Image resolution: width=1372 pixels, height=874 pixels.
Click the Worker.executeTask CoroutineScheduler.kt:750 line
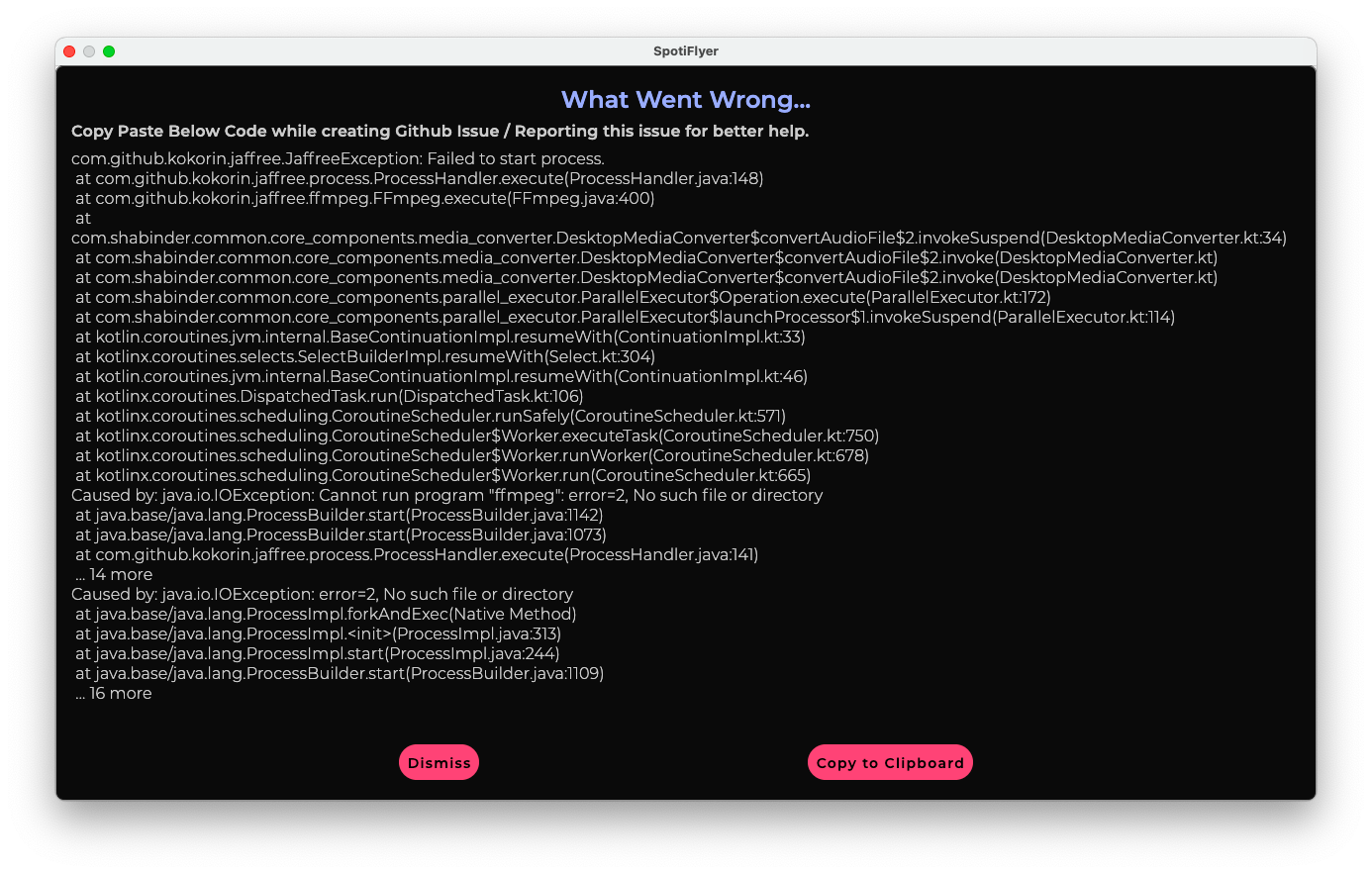pos(477,436)
